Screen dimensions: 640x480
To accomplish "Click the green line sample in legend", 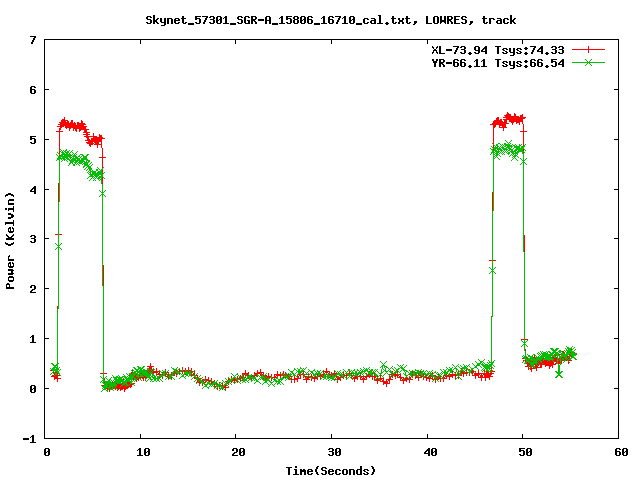I will coord(588,62).
